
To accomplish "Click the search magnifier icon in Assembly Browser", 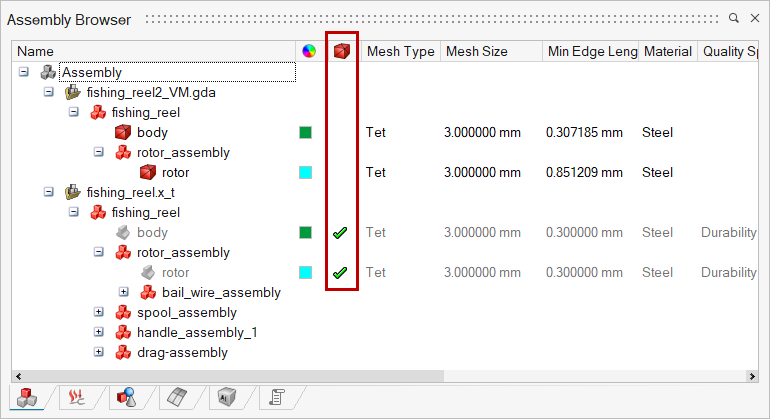I will (x=734, y=18).
